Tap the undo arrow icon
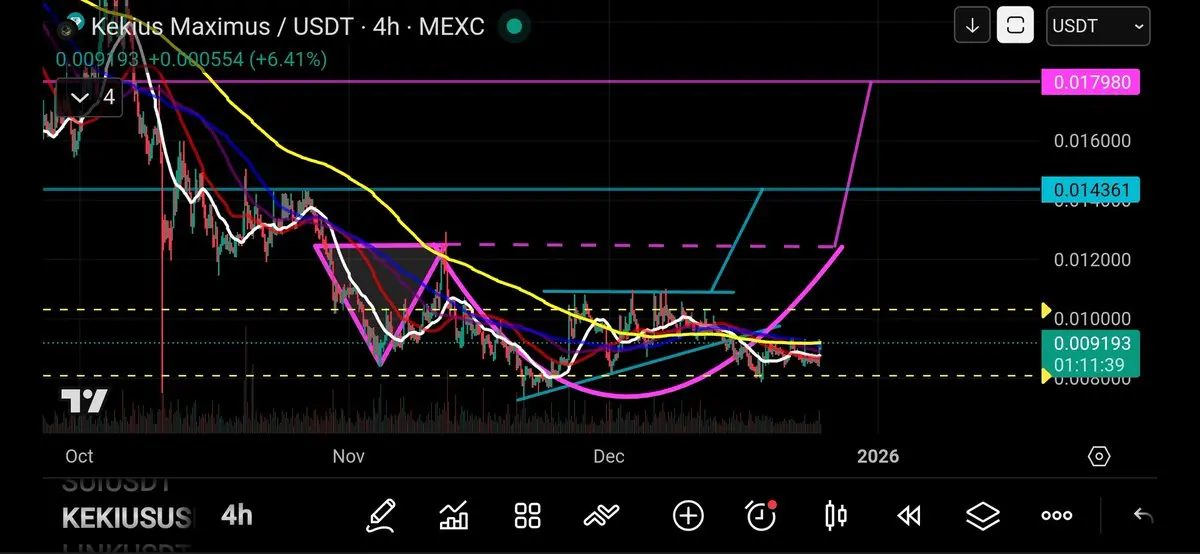Screen dimensions: 1200x554 (1143, 515)
